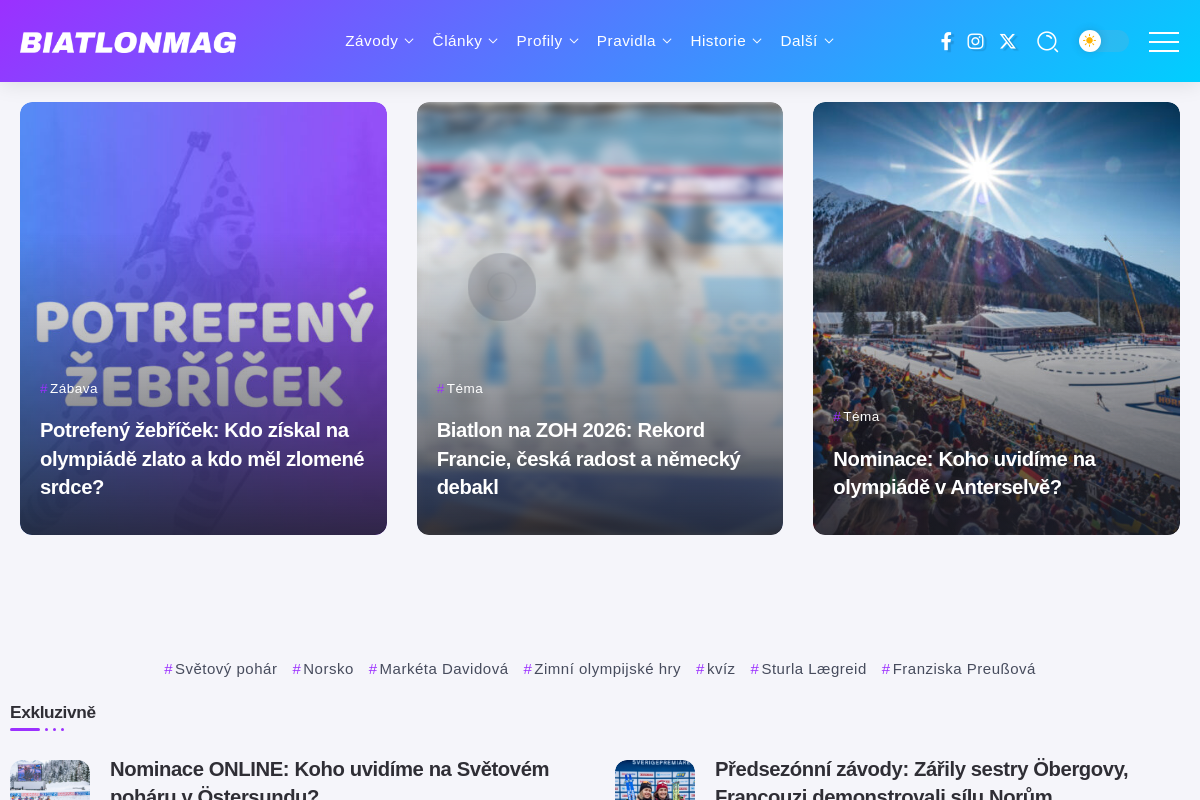Toggle dark mode switch
The width and height of the screenshot is (1200, 800).
click(1103, 41)
